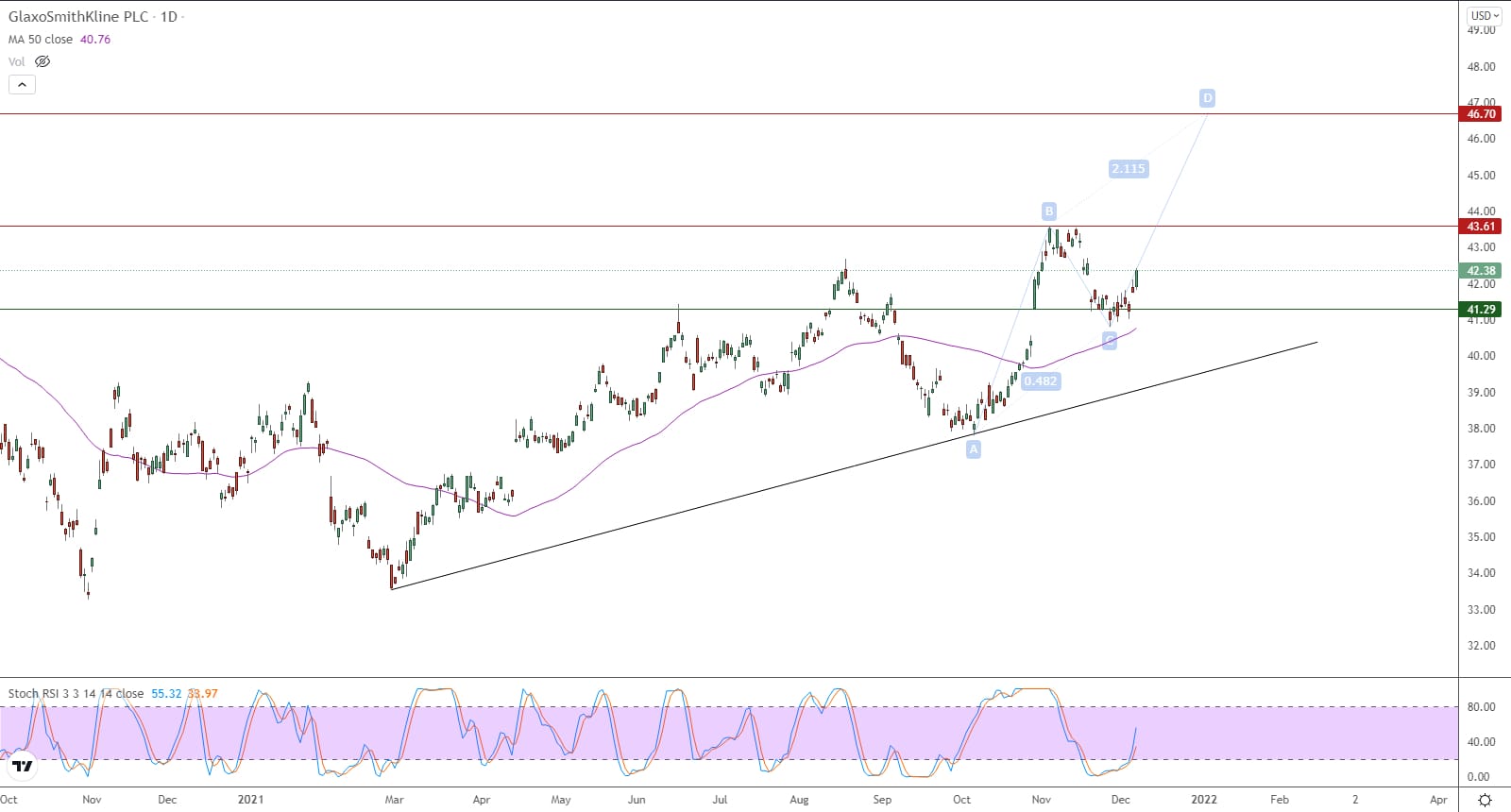The width and height of the screenshot is (1511, 812).
Task: Select the GlaxoSmithKline PLC symbol title
Action: coord(78,17)
